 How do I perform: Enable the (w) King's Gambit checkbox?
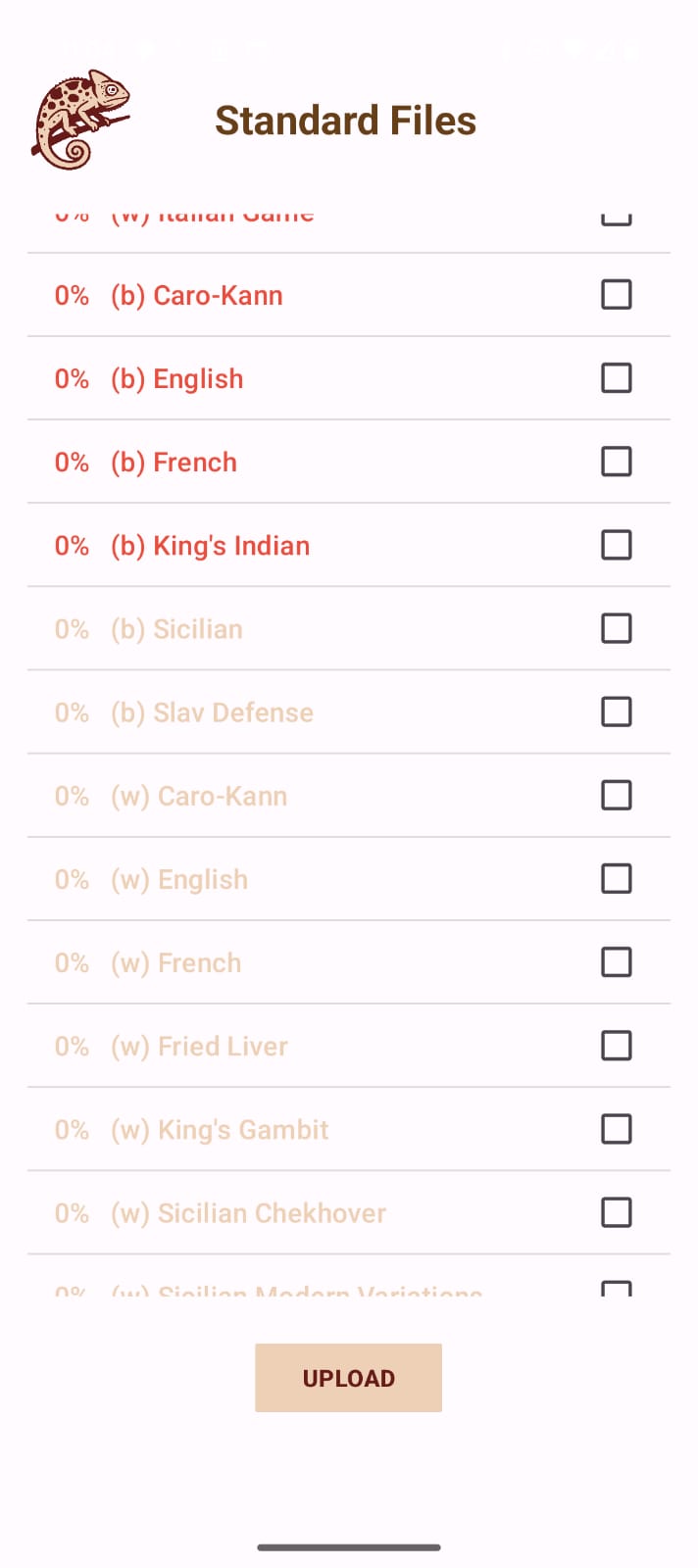point(616,1129)
